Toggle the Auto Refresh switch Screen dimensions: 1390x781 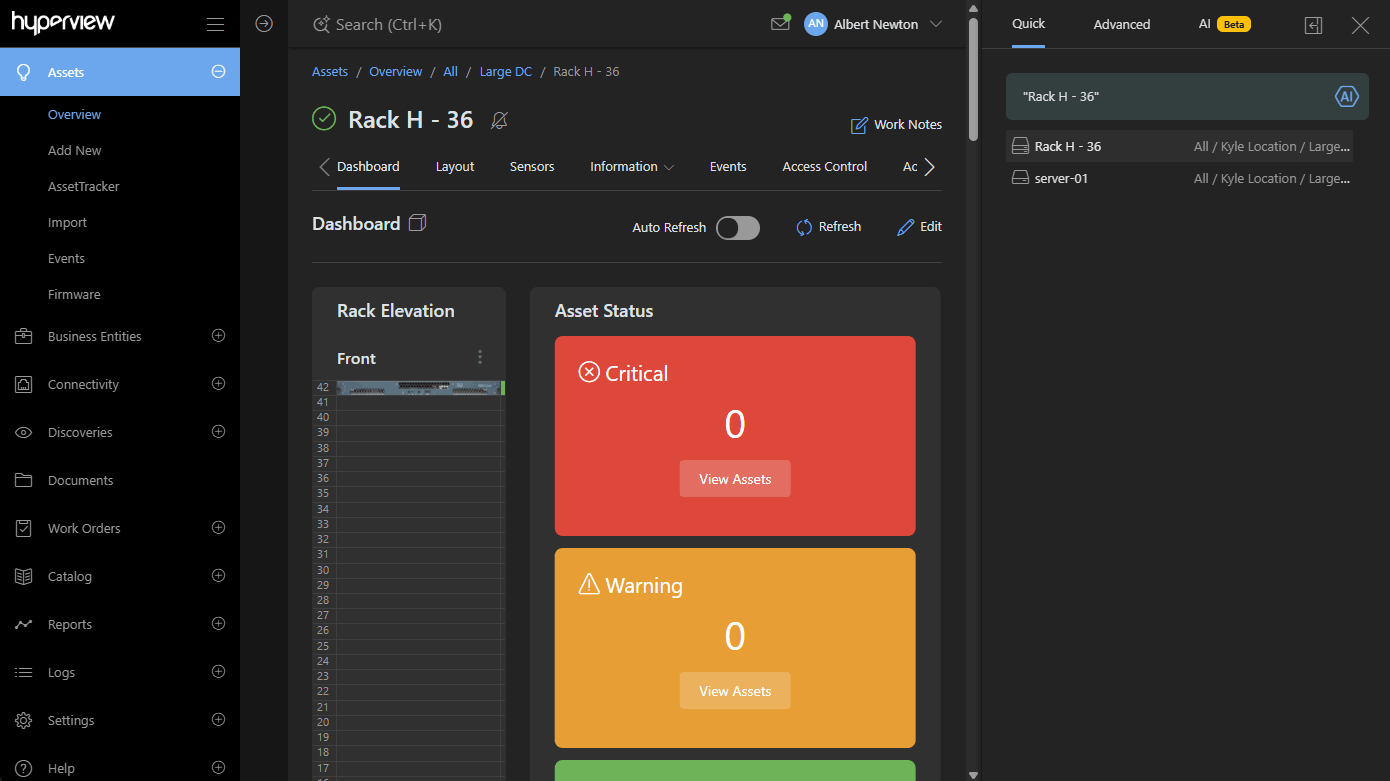coord(738,227)
